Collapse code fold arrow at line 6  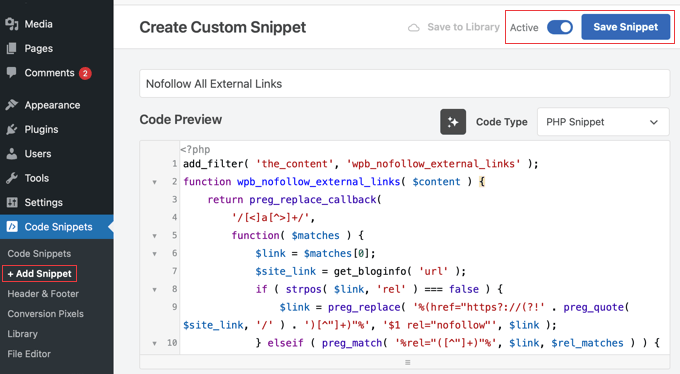[154, 254]
